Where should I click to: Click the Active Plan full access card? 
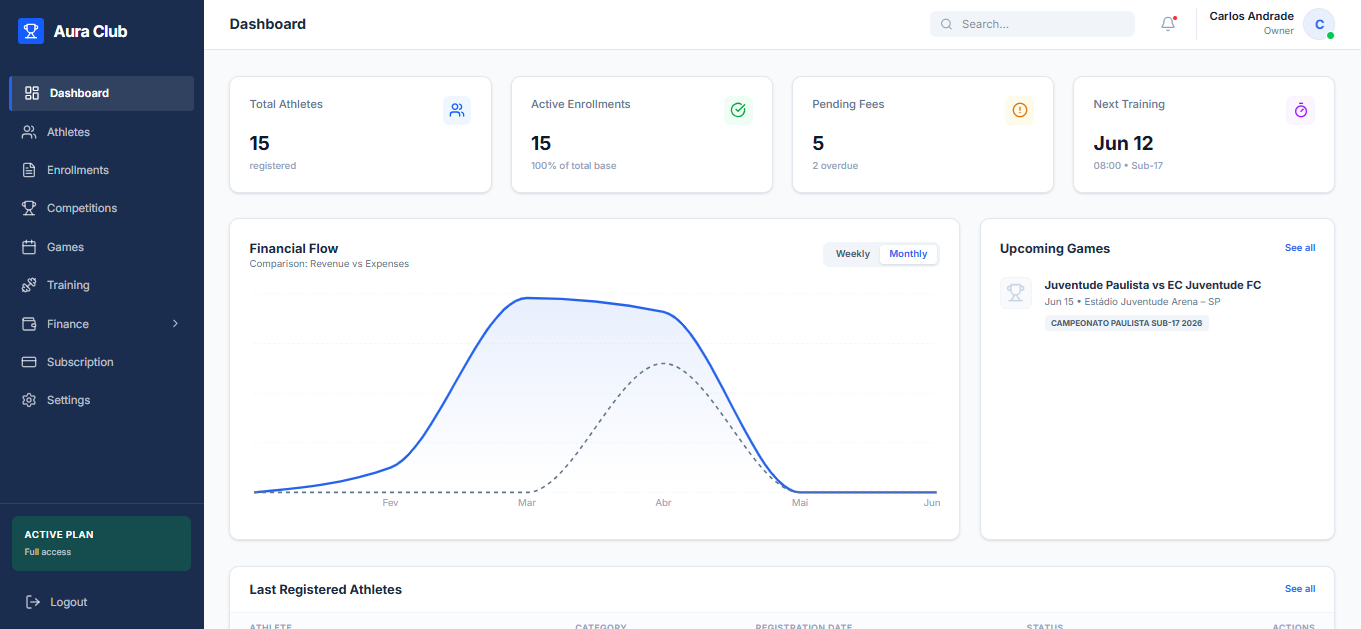click(101, 543)
